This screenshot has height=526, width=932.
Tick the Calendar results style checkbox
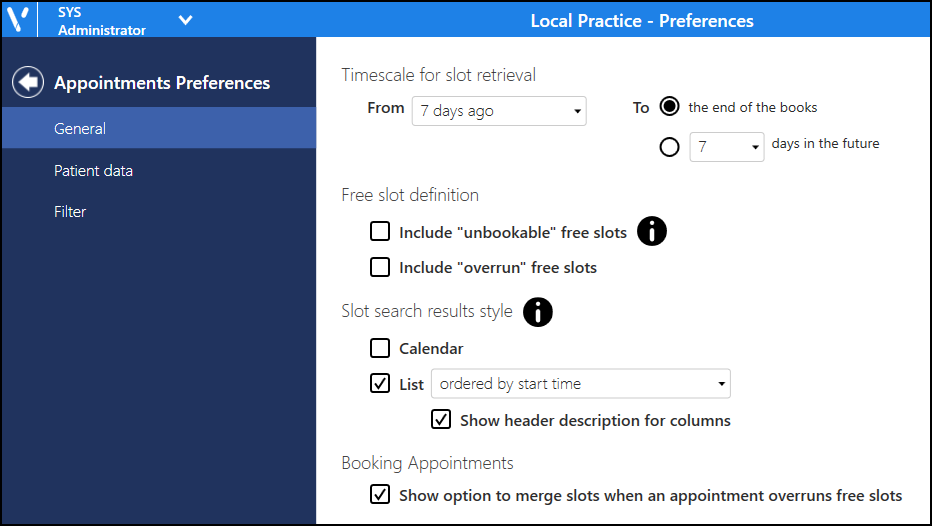coord(380,348)
